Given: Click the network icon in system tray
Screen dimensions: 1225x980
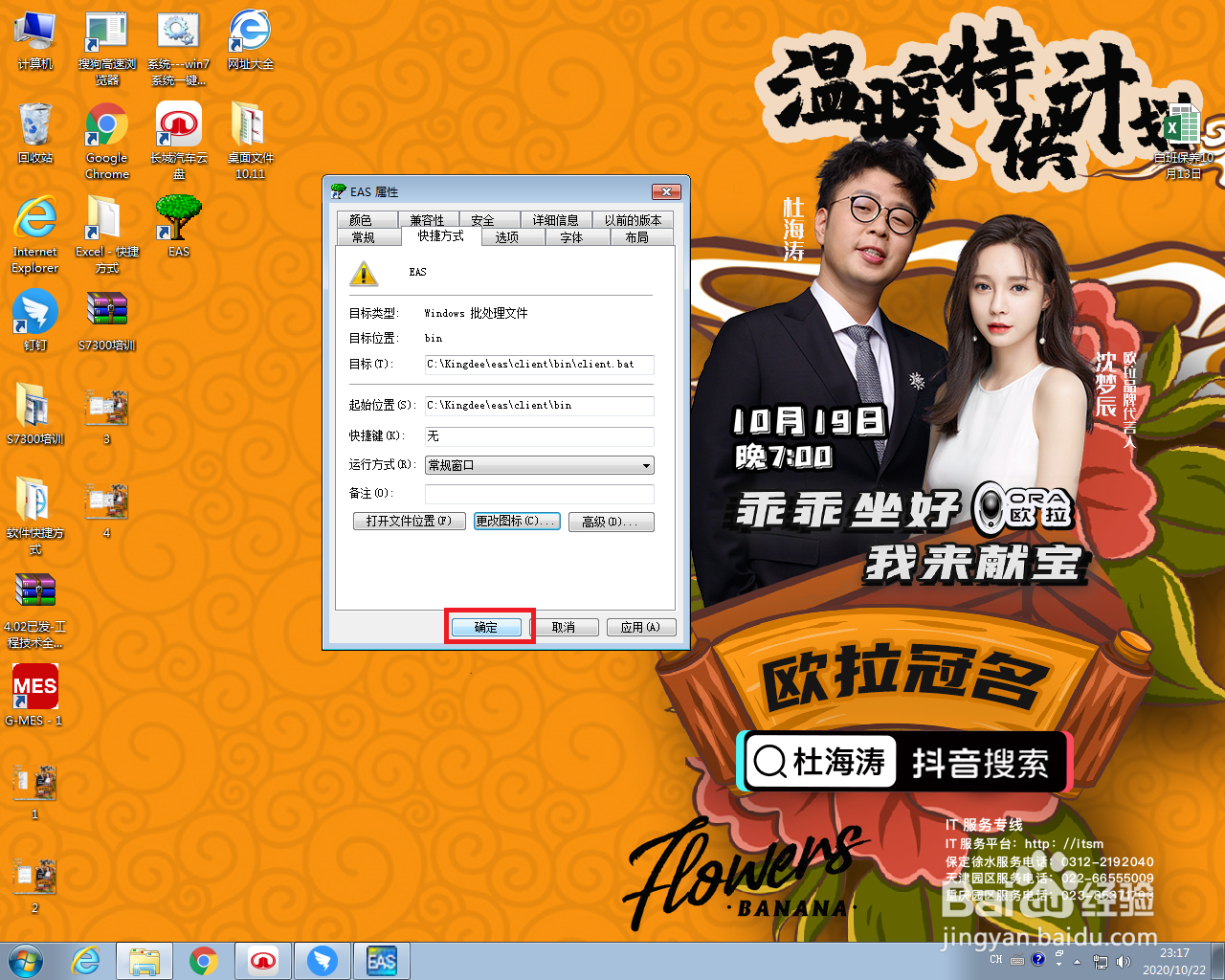Looking at the screenshot, I should pos(1101,961).
